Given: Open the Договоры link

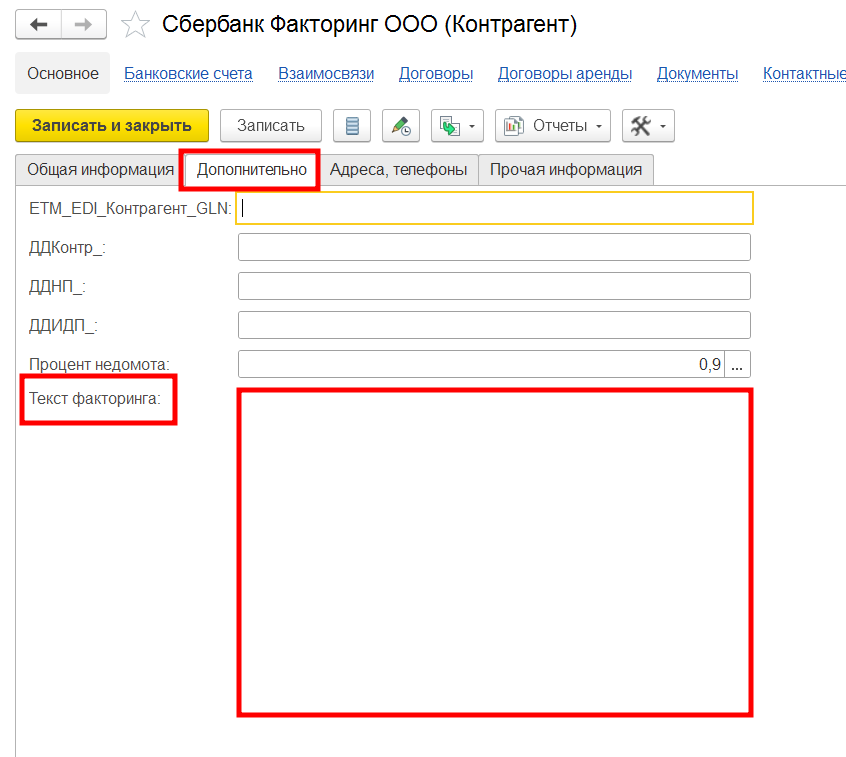Looking at the screenshot, I should (x=436, y=73).
